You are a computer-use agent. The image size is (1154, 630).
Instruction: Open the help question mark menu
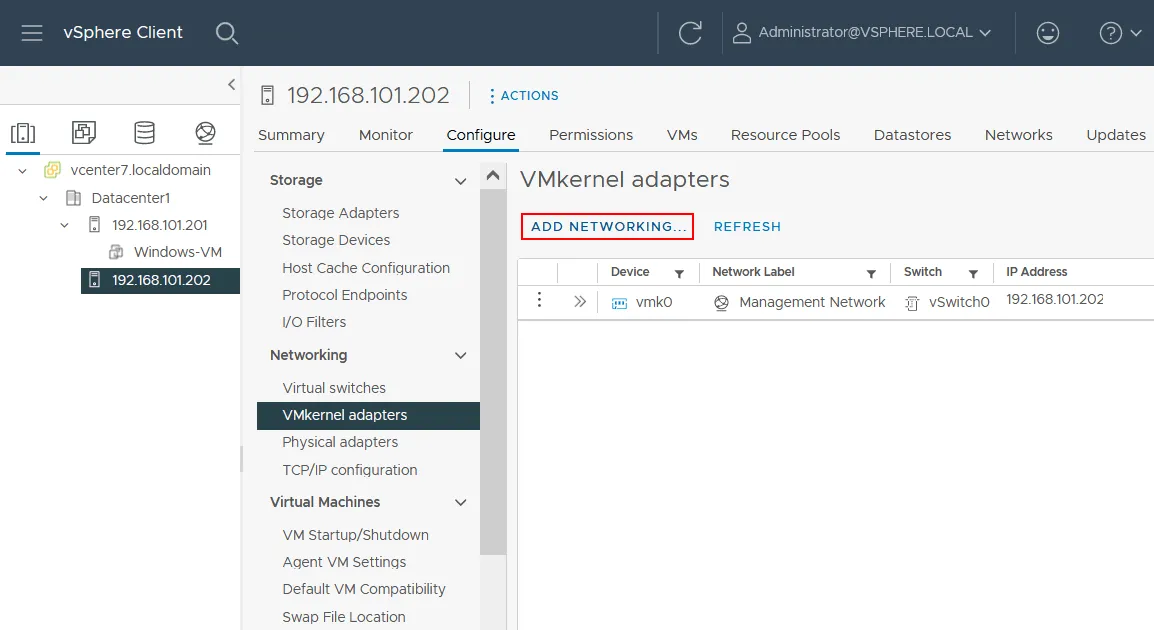coord(1111,32)
